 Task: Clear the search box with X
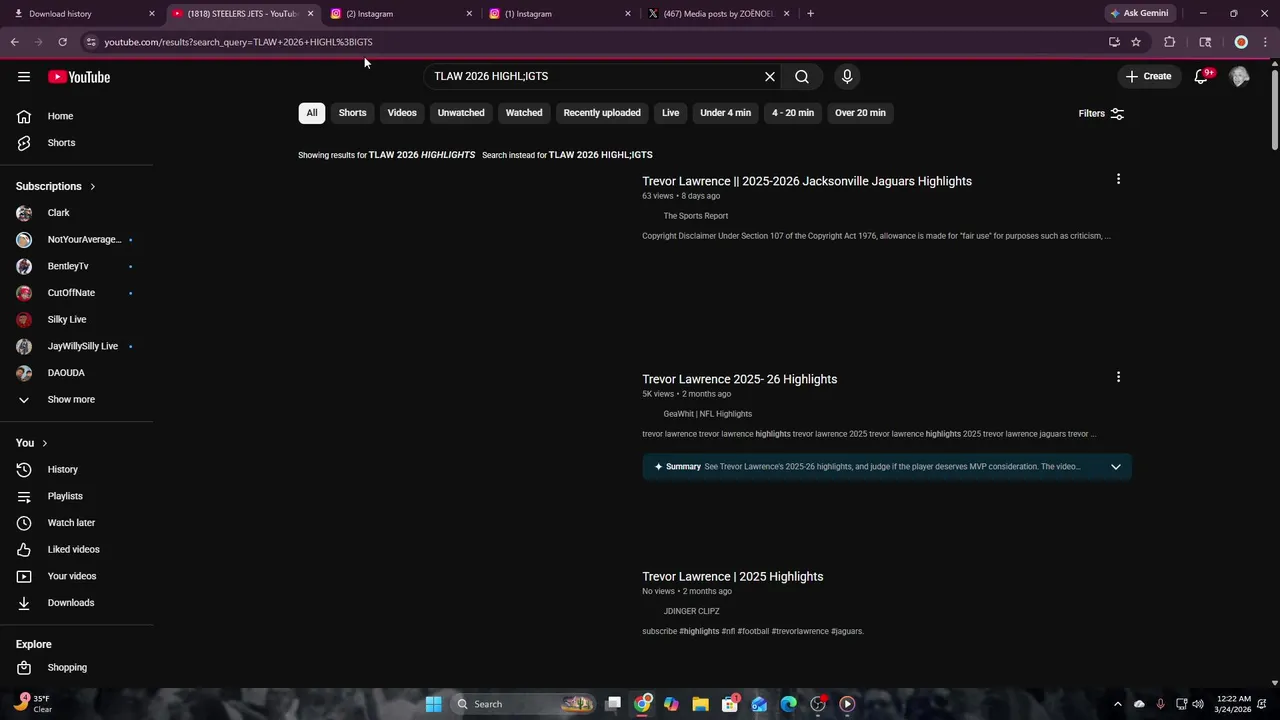[x=770, y=76]
